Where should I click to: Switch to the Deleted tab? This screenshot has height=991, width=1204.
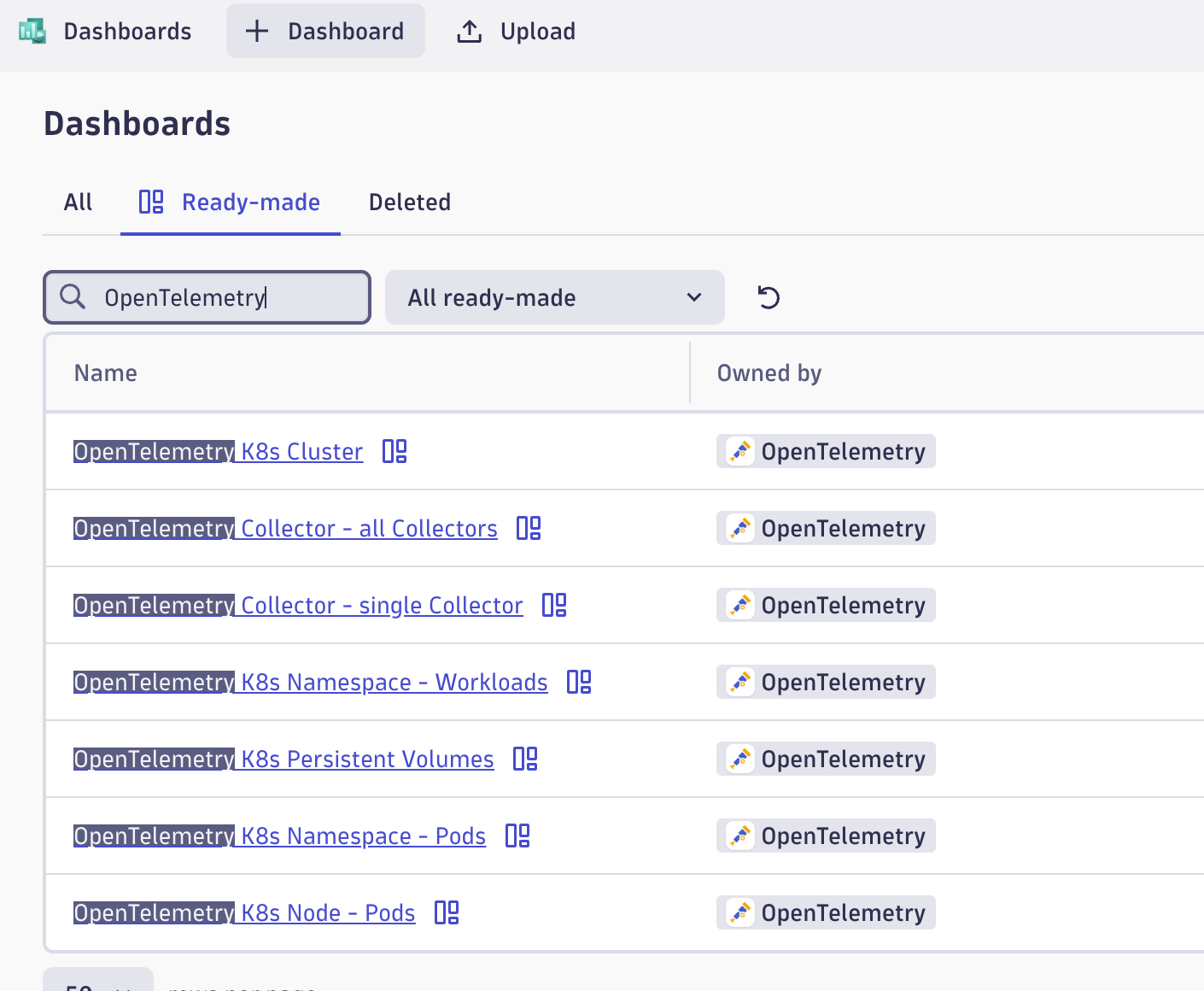pyautogui.click(x=409, y=202)
